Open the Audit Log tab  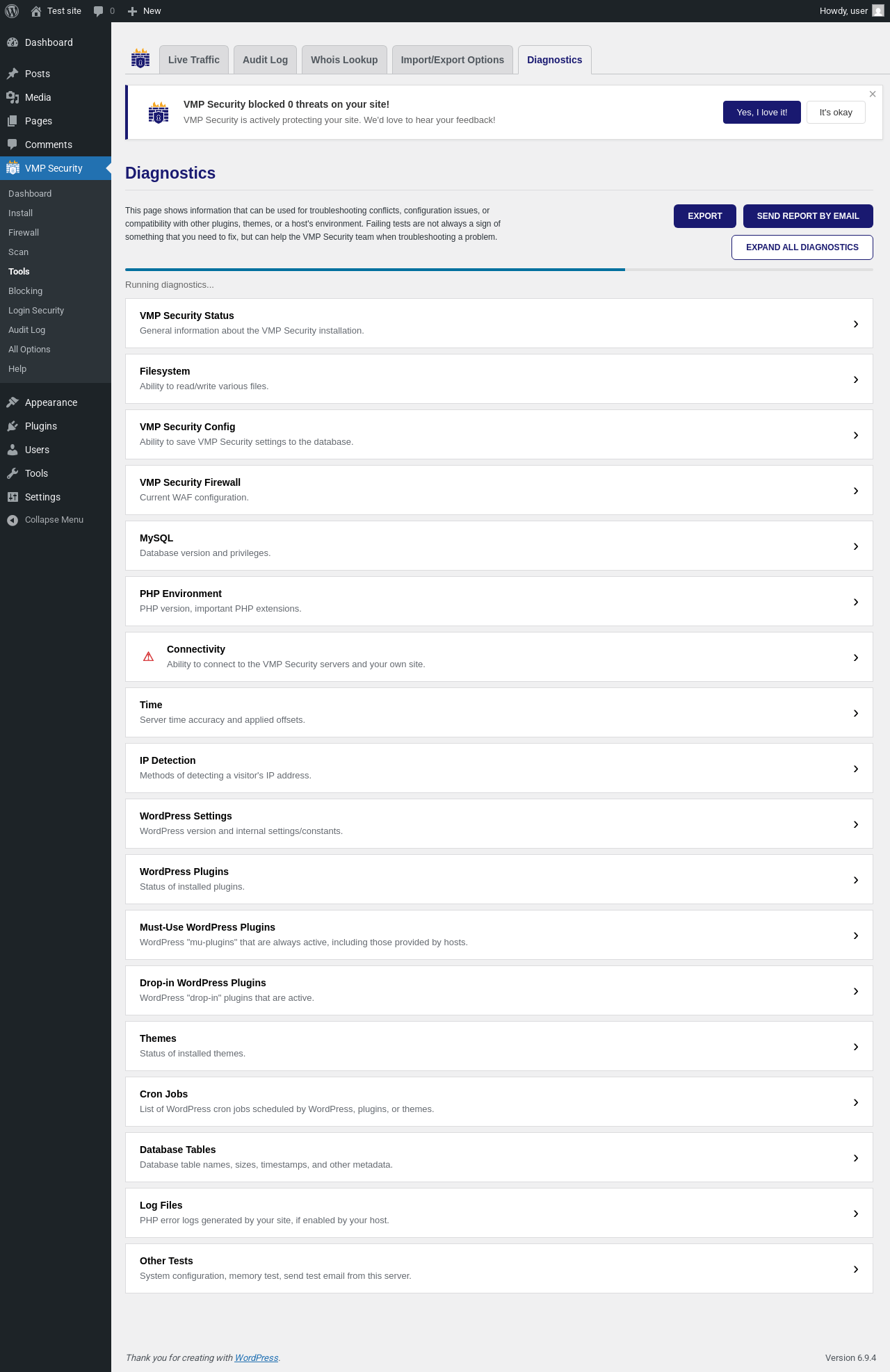265,60
